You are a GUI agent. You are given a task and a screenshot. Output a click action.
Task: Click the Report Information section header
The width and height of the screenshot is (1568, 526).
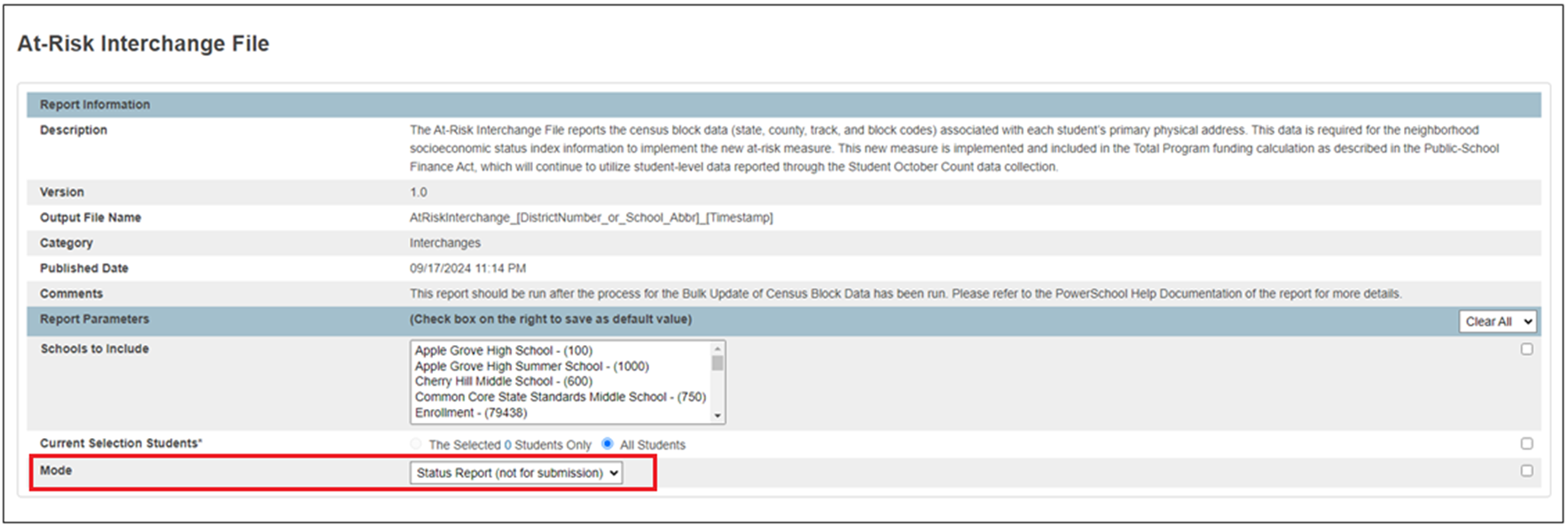click(x=95, y=105)
